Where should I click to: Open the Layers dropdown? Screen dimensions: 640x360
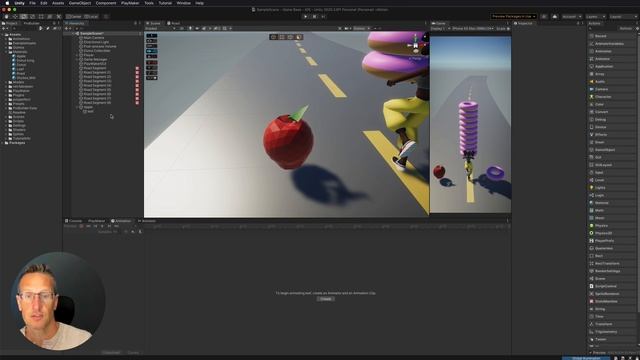(596, 17)
